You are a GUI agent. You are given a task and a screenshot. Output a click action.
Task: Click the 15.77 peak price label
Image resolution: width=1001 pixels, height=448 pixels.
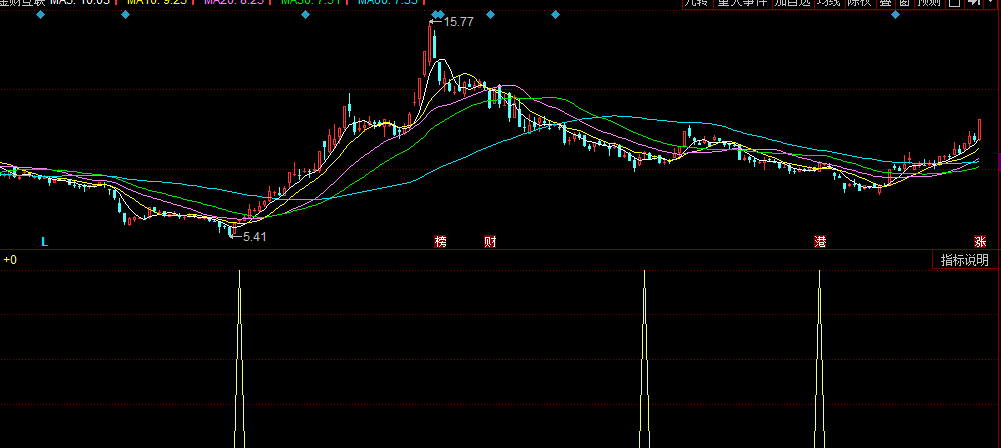coord(459,22)
